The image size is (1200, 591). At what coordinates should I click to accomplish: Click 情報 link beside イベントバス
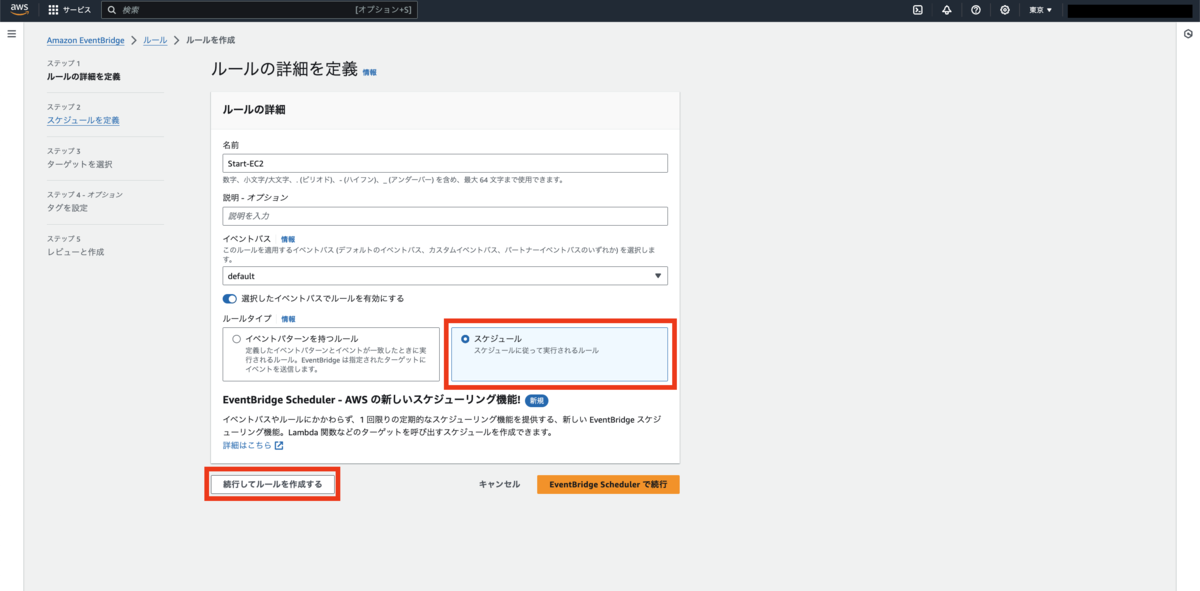[288, 239]
